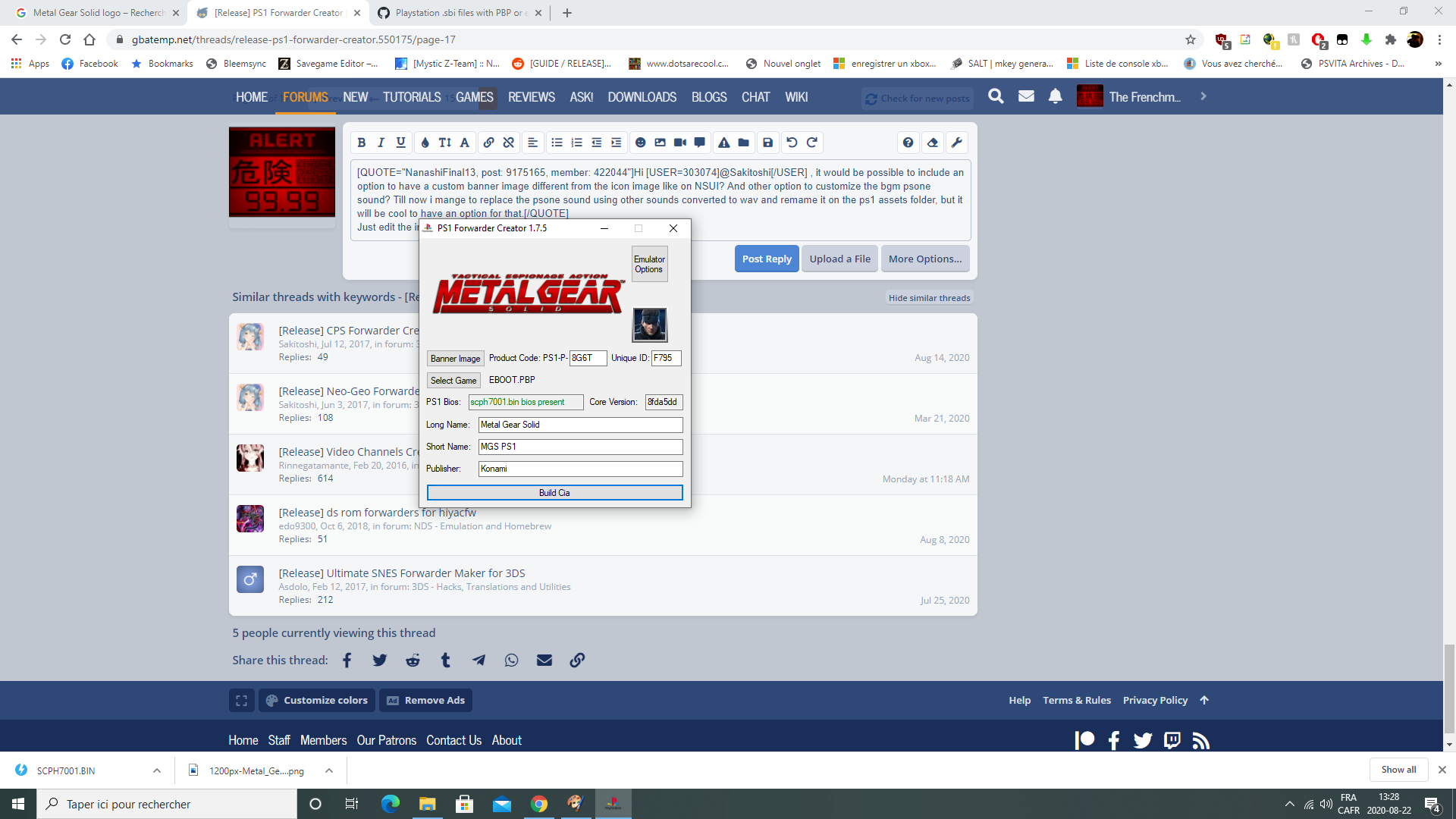Image resolution: width=1456 pixels, height=819 pixels.
Task: Redo the last edit in editor
Action: pos(812,143)
